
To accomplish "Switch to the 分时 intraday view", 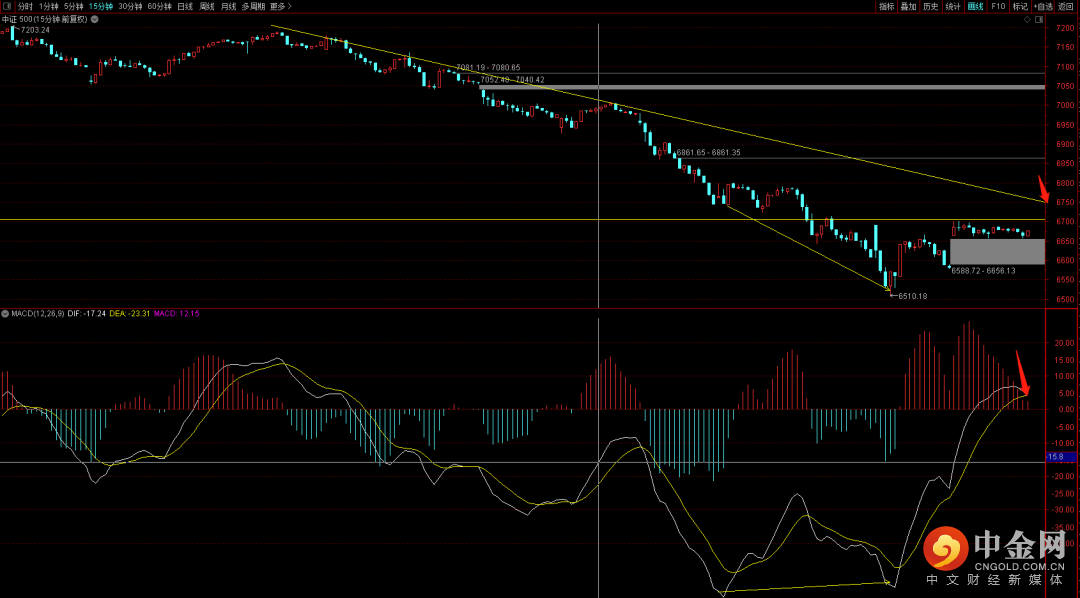I will coord(25,6).
